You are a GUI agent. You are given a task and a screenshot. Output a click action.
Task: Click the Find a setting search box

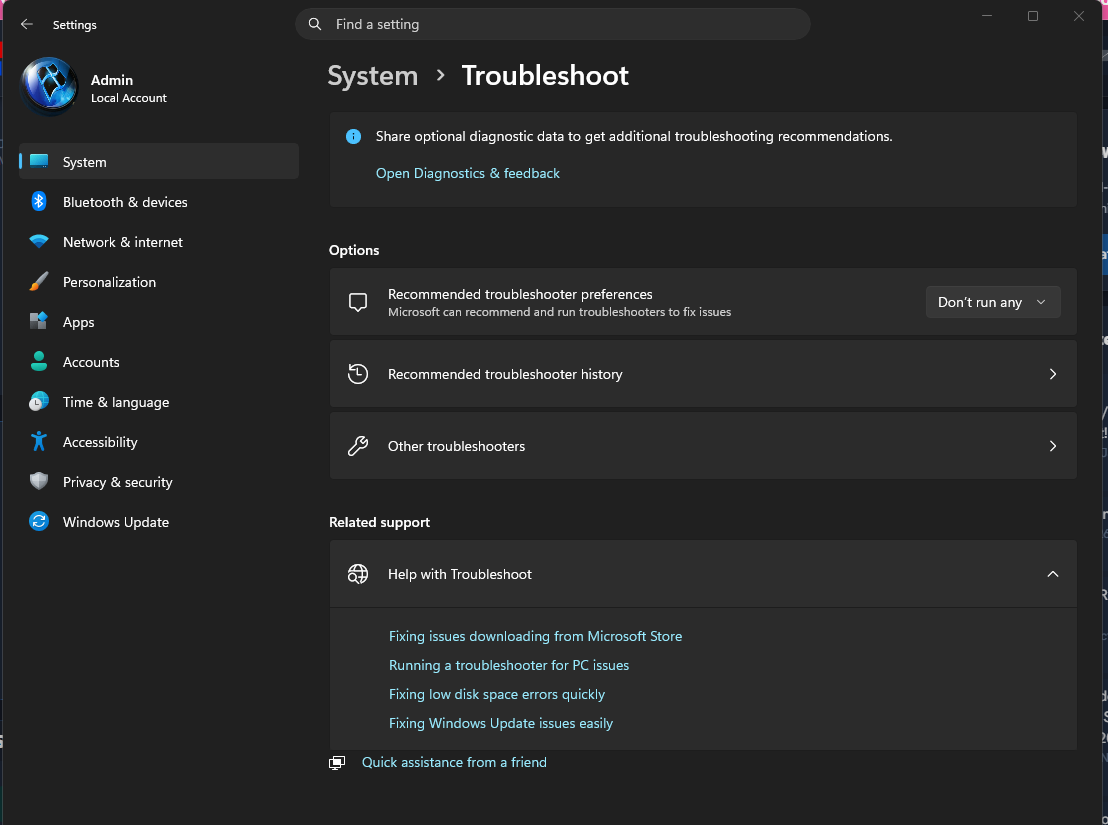point(553,24)
